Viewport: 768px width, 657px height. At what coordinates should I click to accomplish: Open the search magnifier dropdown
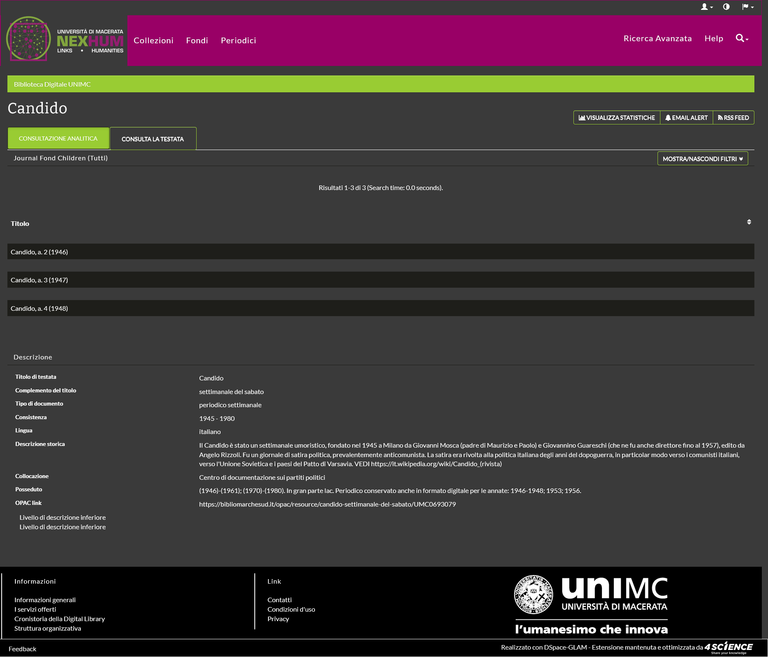(x=742, y=38)
